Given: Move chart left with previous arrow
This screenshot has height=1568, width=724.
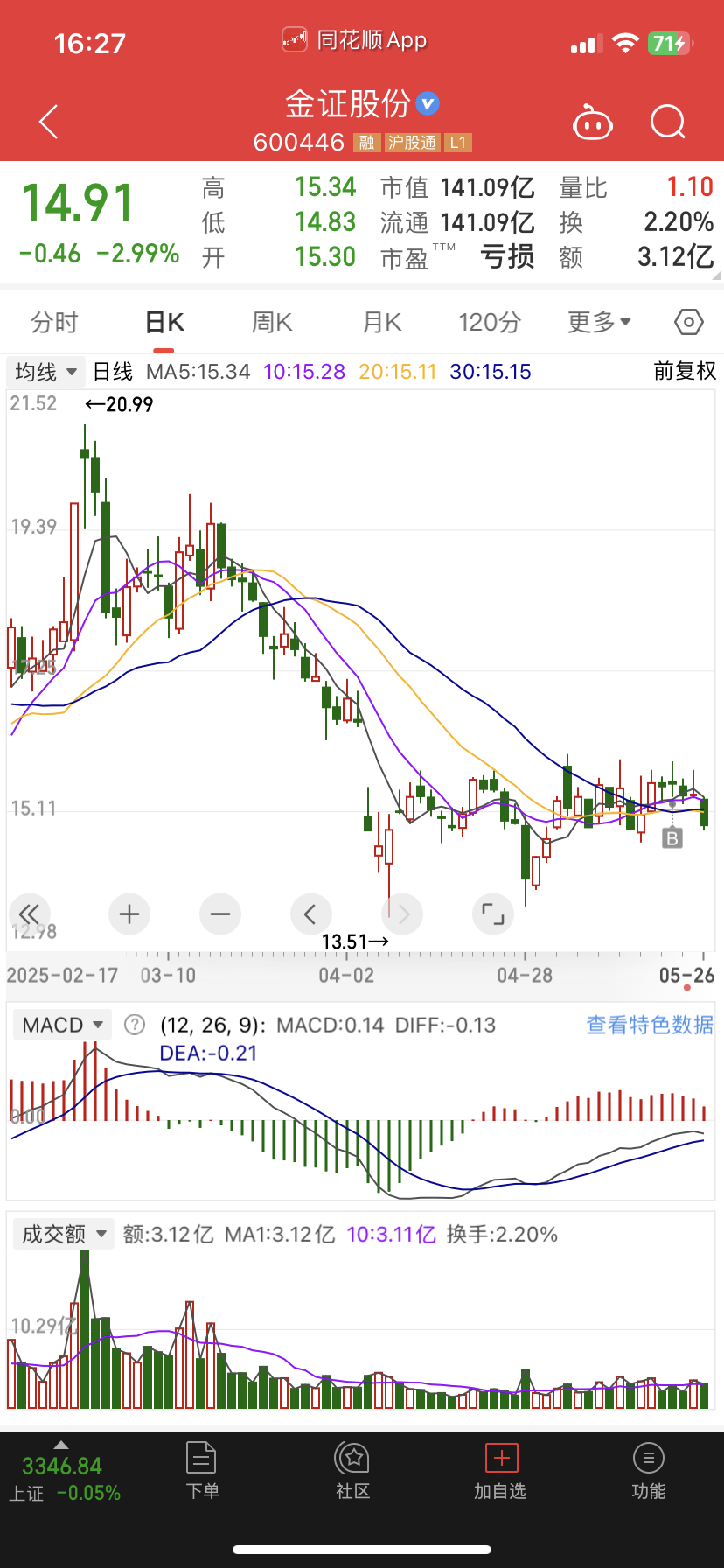Looking at the screenshot, I should [x=310, y=914].
